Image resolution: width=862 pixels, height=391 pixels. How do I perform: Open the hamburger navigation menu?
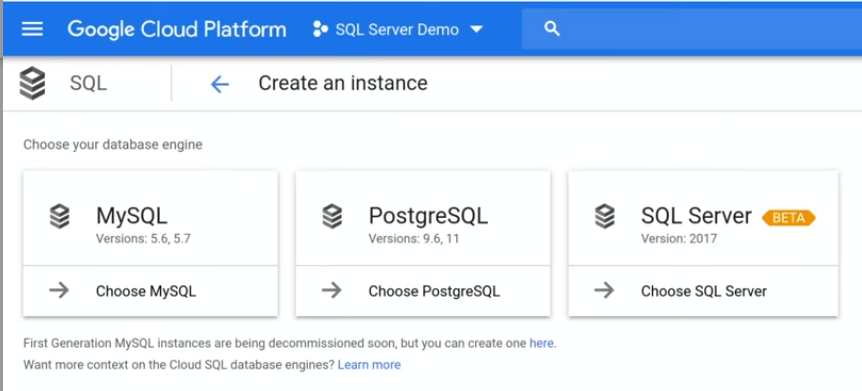tap(32, 29)
